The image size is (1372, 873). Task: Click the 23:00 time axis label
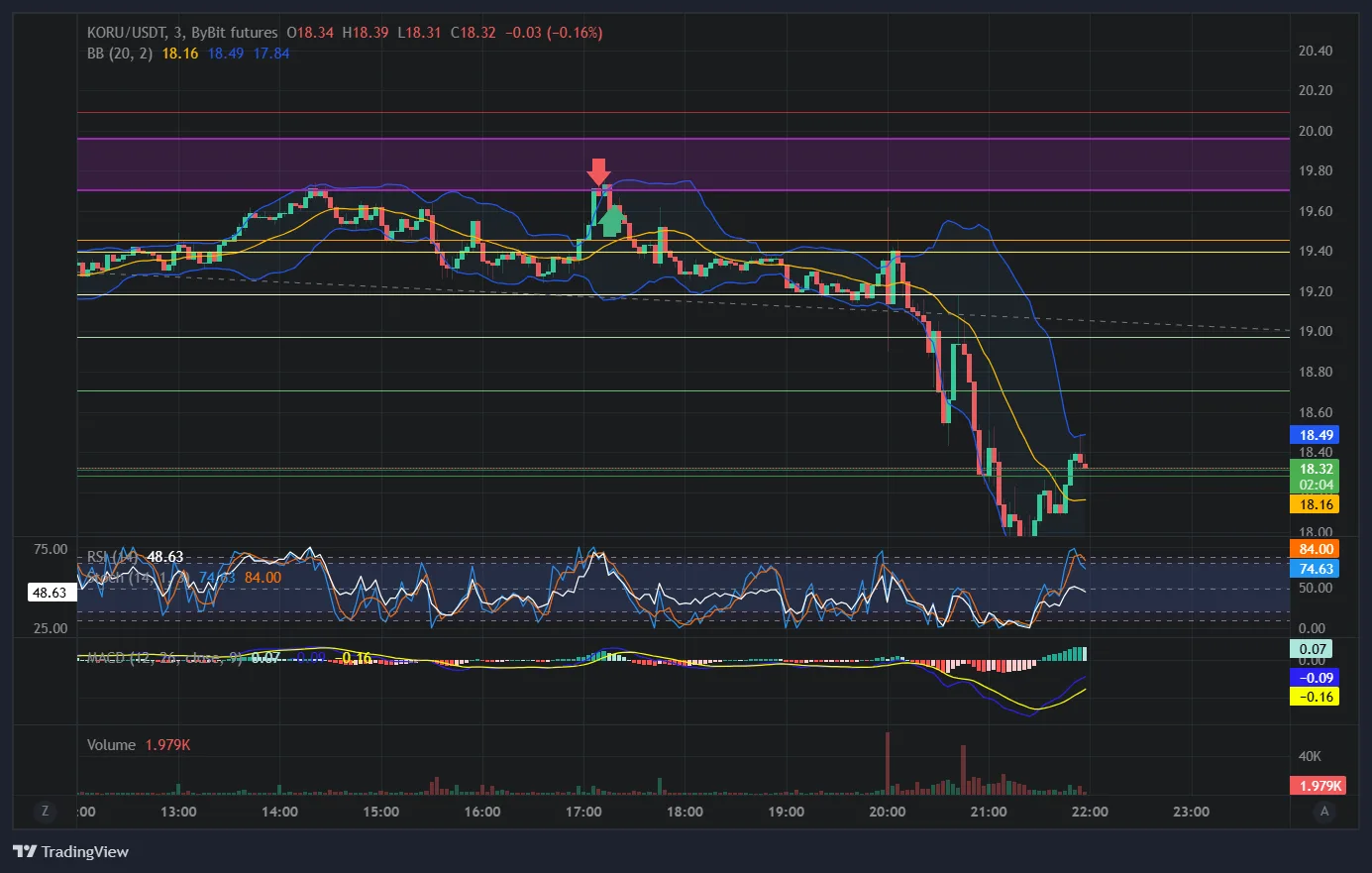1191,812
